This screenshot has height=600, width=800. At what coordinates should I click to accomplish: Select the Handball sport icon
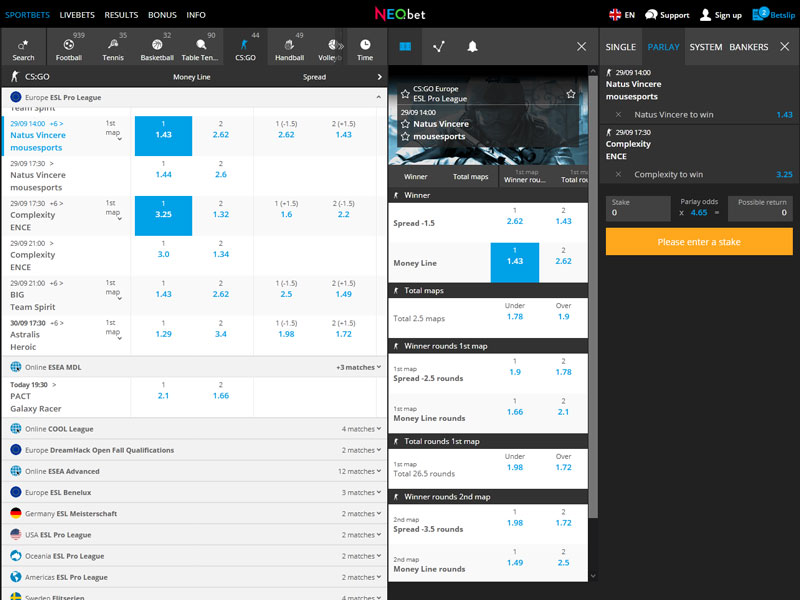289,46
